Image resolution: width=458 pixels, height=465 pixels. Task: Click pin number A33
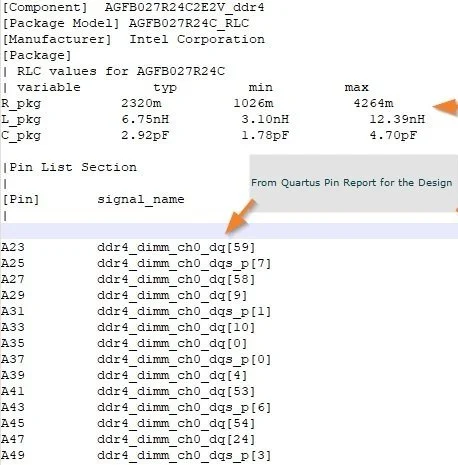tap(13, 327)
